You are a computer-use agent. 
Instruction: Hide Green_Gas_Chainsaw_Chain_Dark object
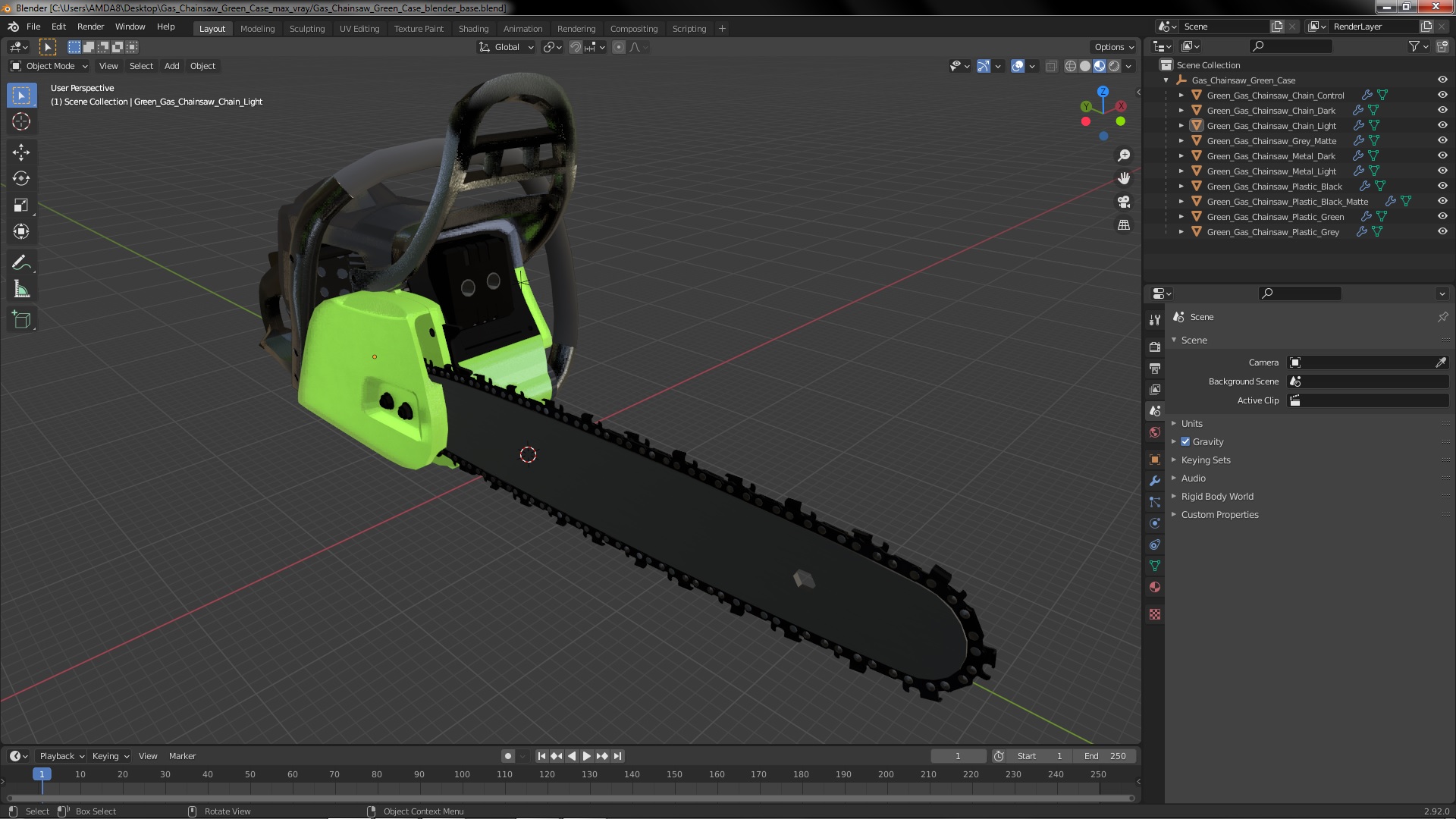pos(1442,110)
